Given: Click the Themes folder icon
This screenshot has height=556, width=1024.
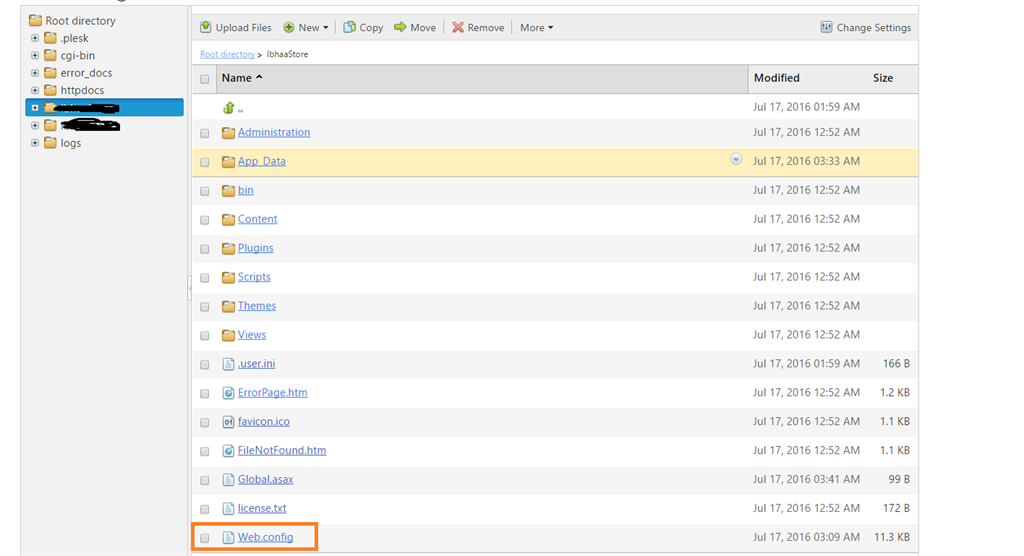Looking at the screenshot, I should 228,306.
